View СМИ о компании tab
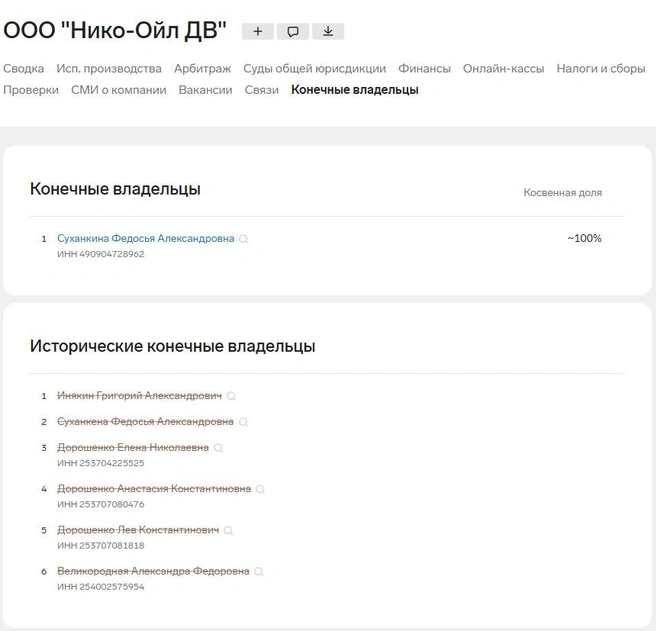656x631 pixels. [118, 90]
